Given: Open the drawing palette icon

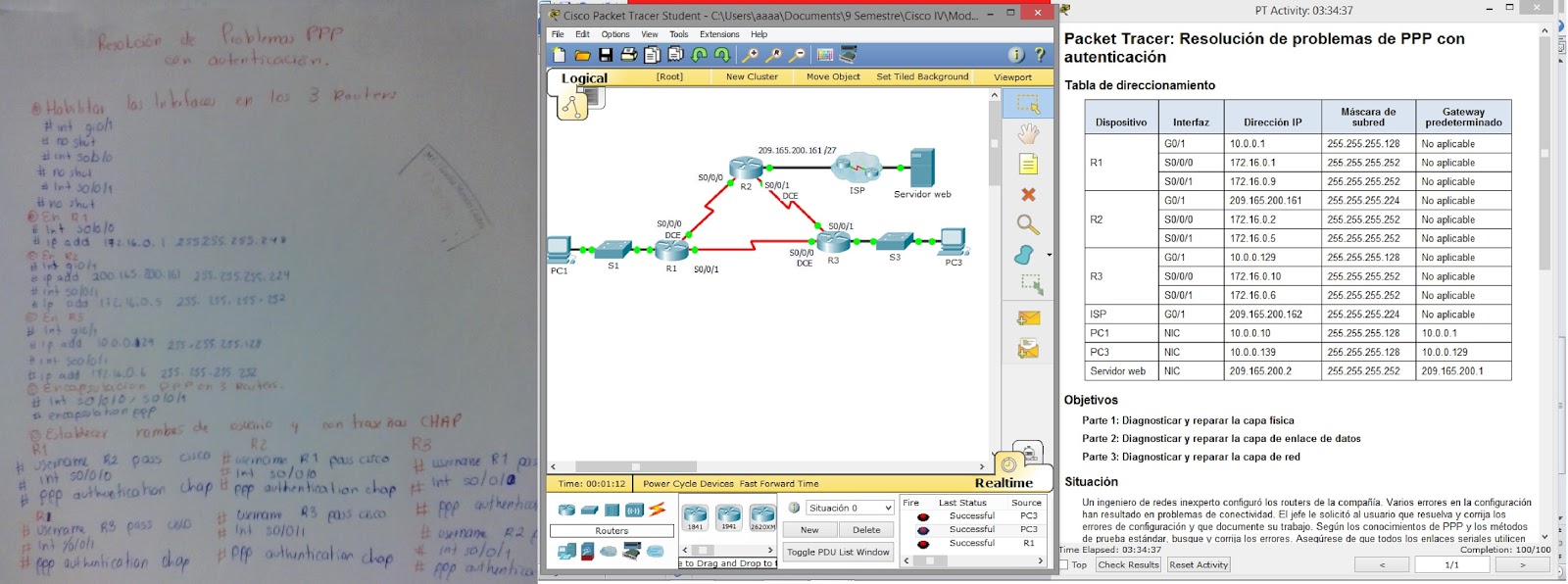Looking at the screenshot, I should coord(824,55).
